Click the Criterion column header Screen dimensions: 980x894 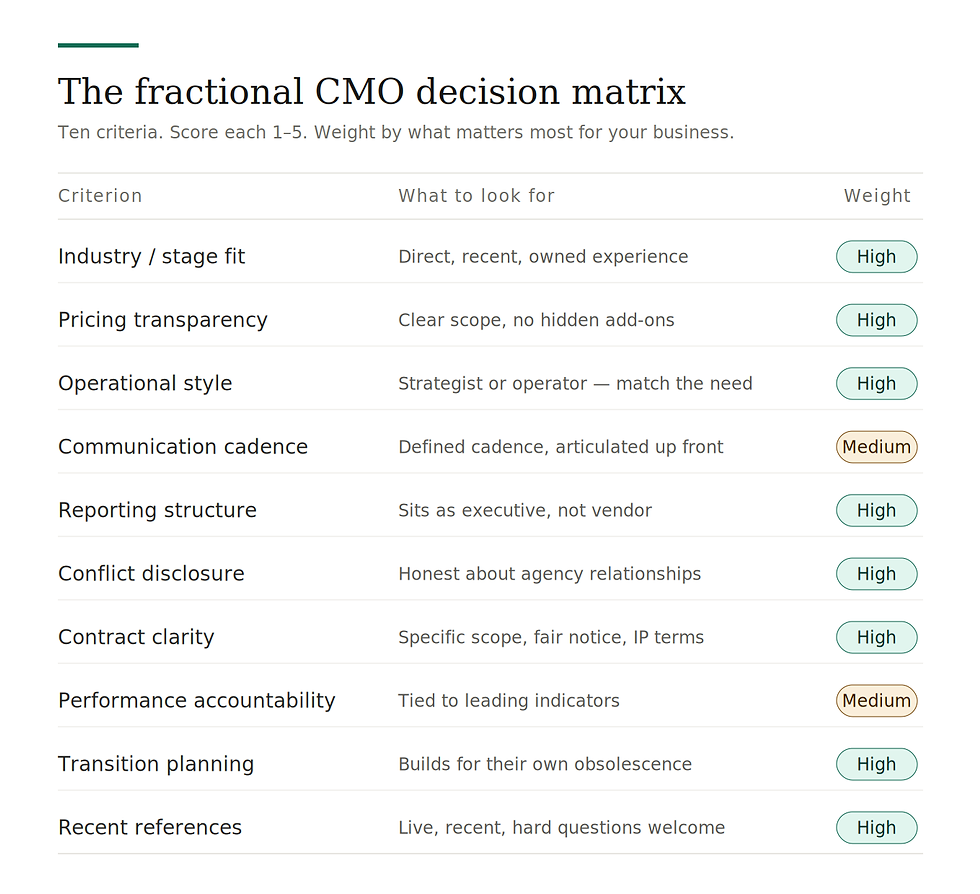click(x=100, y=196)
